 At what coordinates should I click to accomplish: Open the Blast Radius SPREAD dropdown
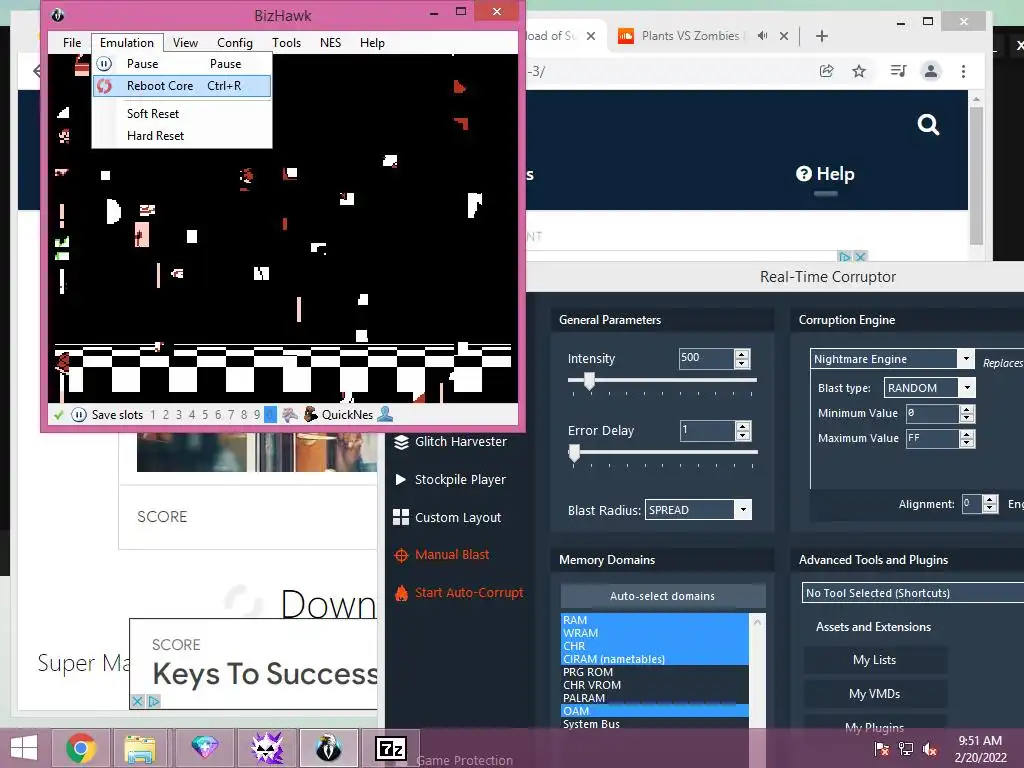(743, 510)
